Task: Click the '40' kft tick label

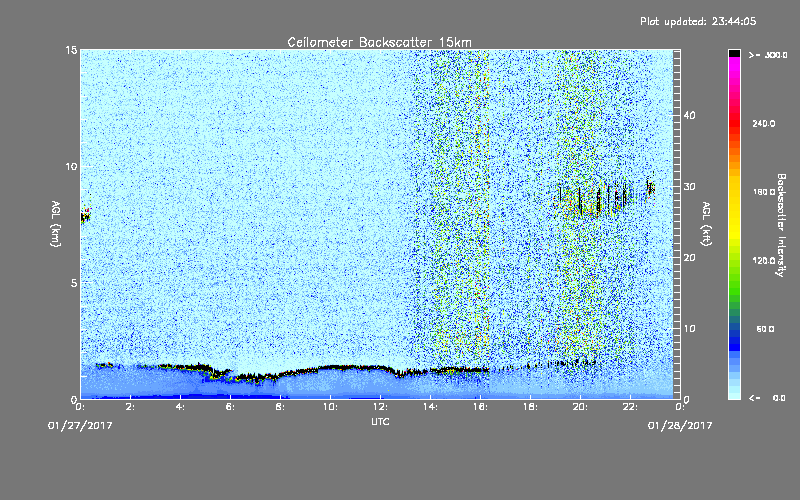Action: (x=689, y=116)
